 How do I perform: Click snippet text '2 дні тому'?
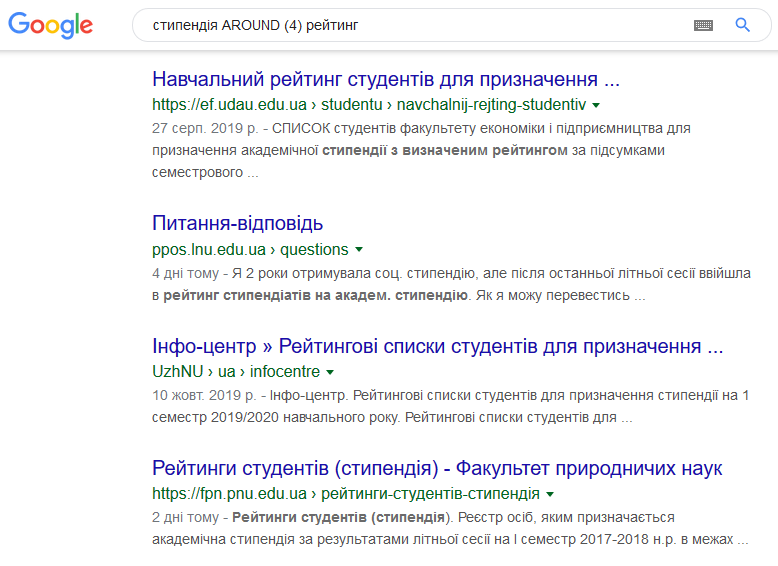(185, 517)
